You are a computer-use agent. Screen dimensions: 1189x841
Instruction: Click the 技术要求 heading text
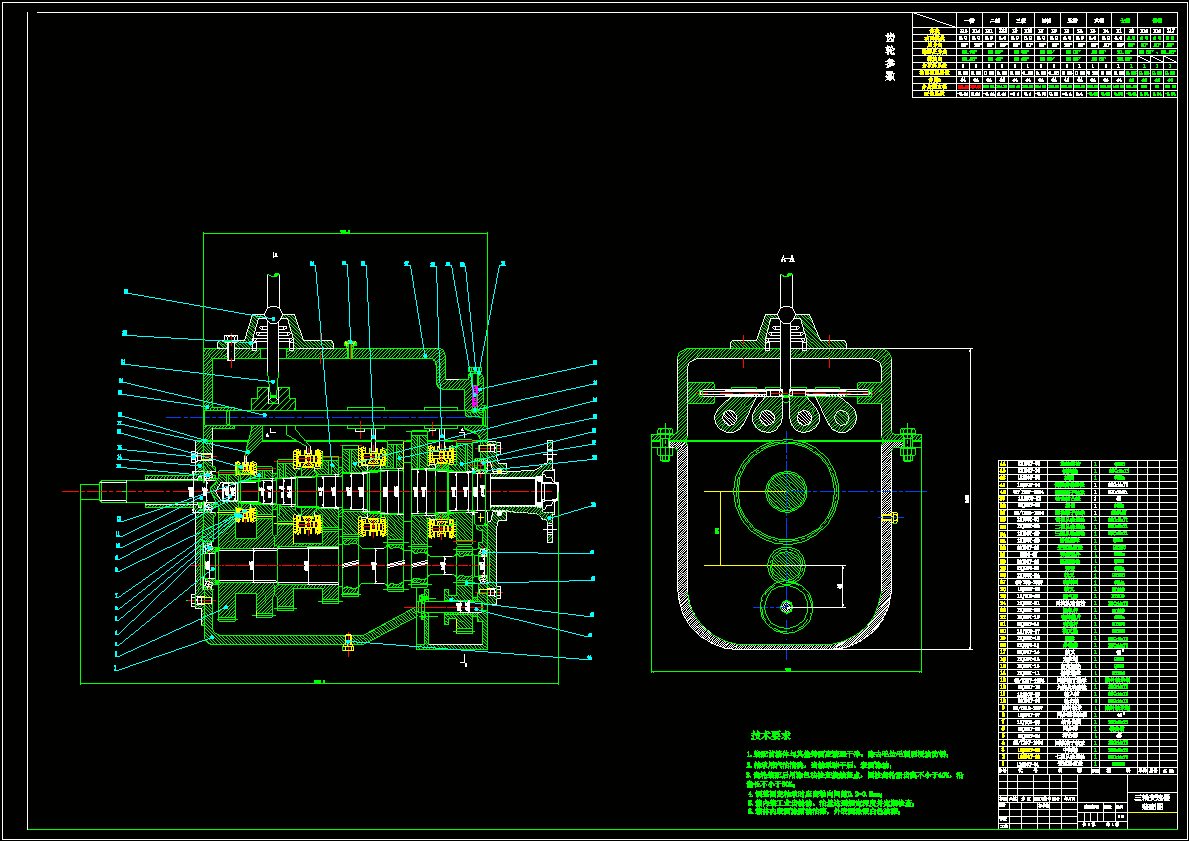[x=771, y=735]
